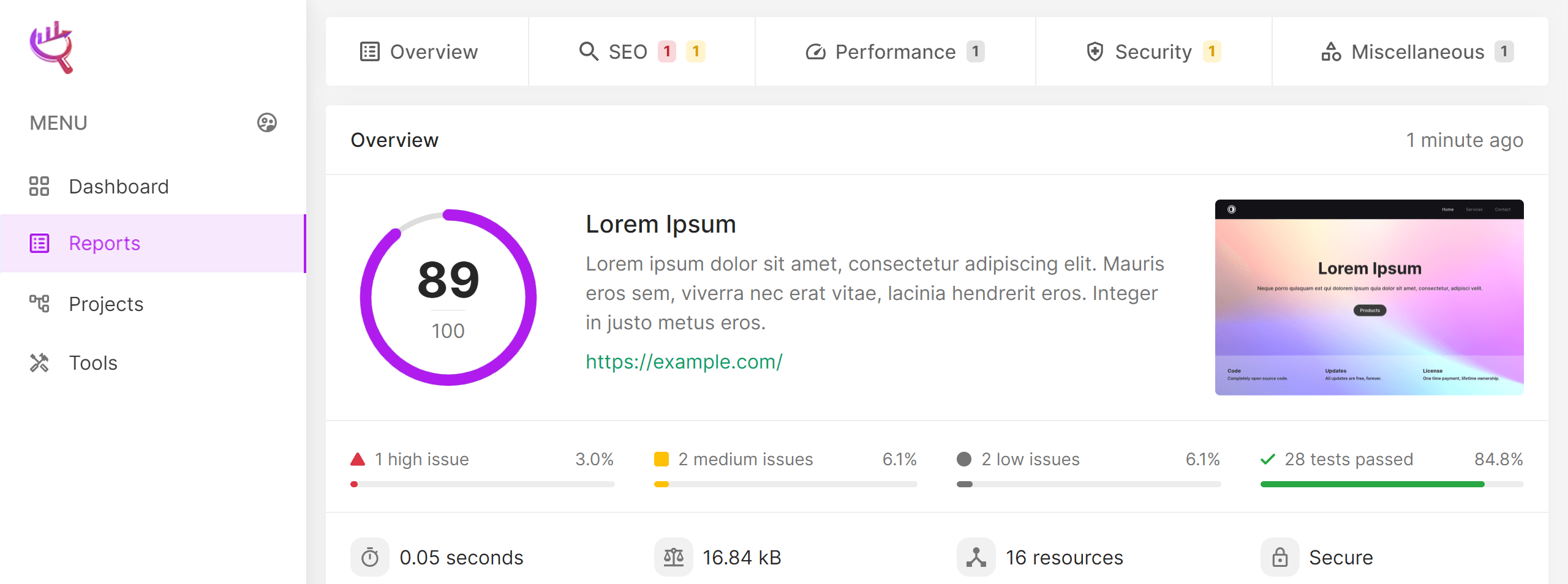Click the Lorem Ipsum website preview thumbnail
This screenshot has width=1568, height=584.
click(x=1370, y=297)
